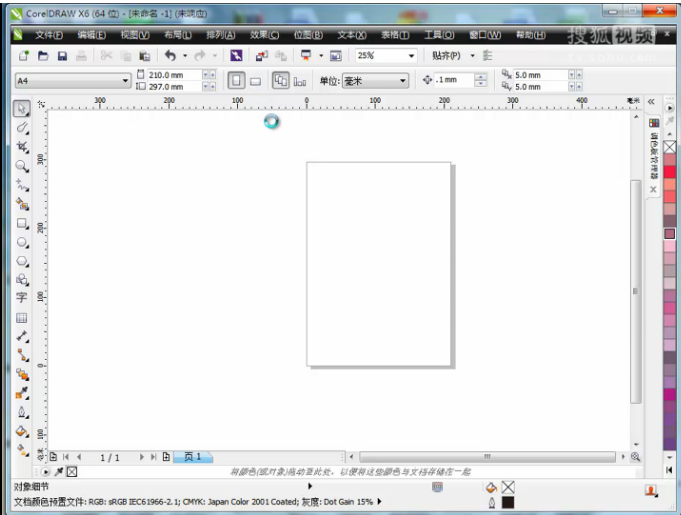This screenshot has width=681, height=515.
Task: Pick the Rectangle tool
Action: point(22,223)
